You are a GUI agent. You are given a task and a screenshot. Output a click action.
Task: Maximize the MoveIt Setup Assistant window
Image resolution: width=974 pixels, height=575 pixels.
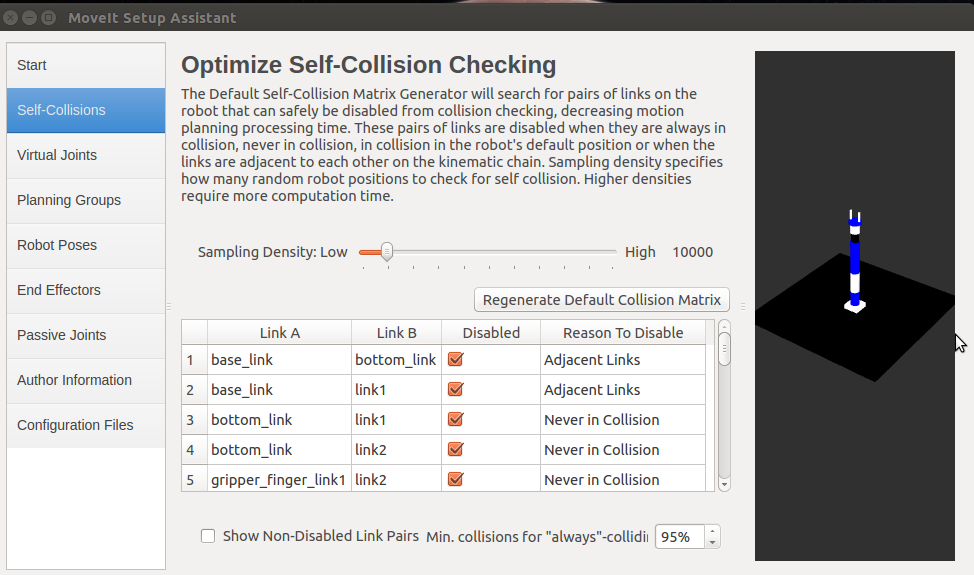click(x=48, y=18)
